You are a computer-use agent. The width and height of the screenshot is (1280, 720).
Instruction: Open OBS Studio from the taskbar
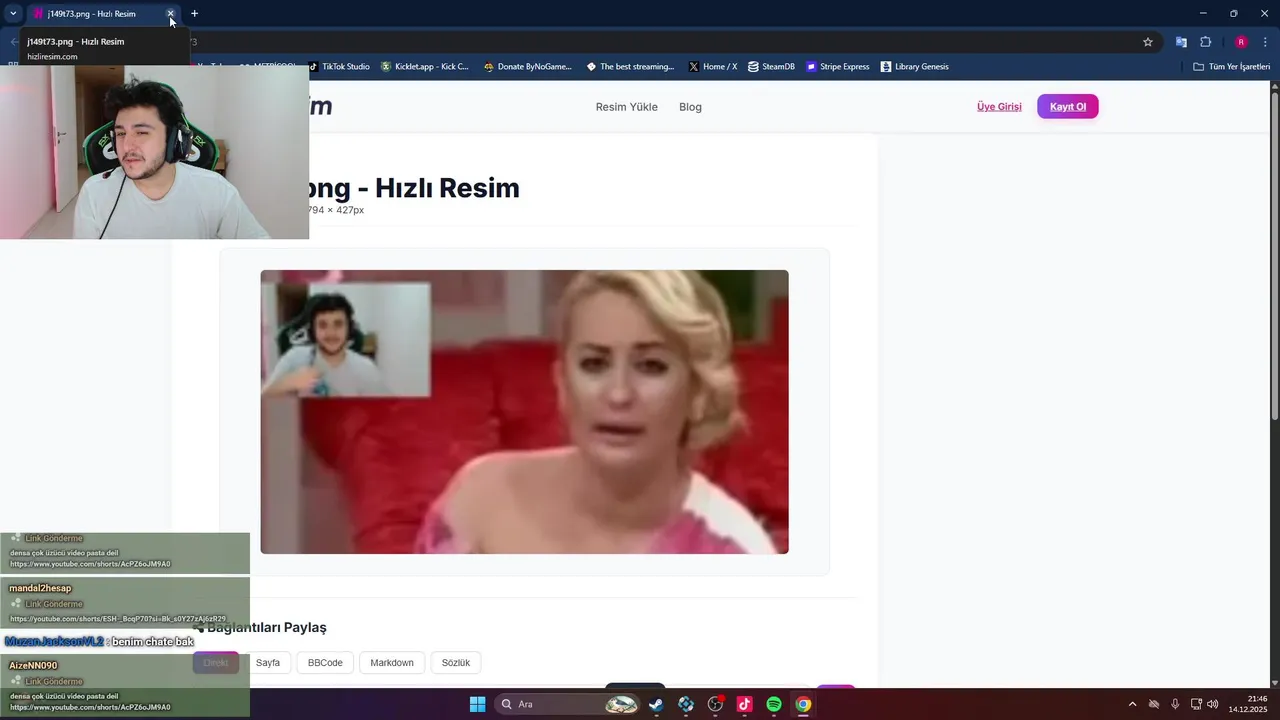pyautogui.click(x=715, y=704)
